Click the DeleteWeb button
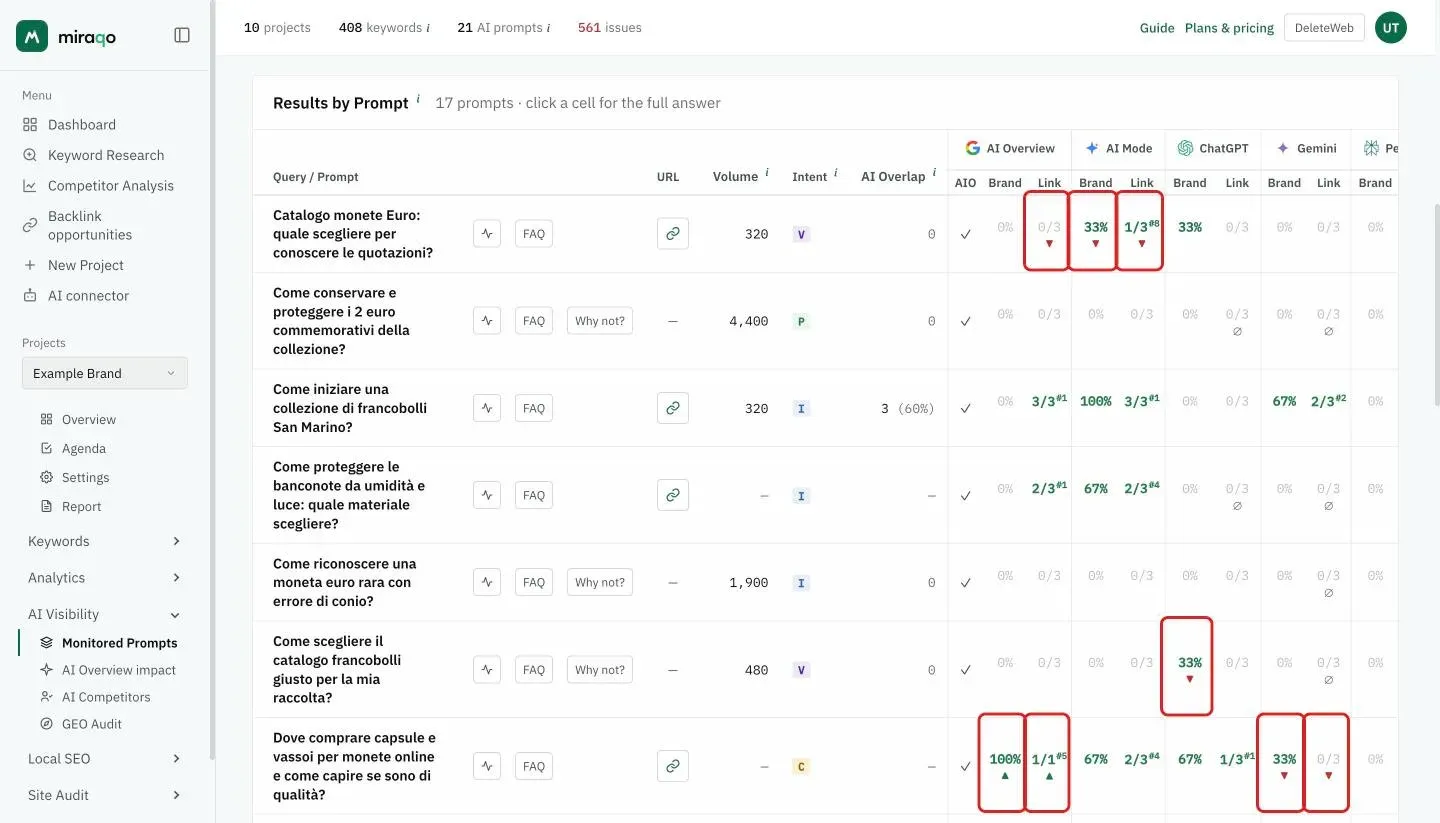 click(1324, 28)
